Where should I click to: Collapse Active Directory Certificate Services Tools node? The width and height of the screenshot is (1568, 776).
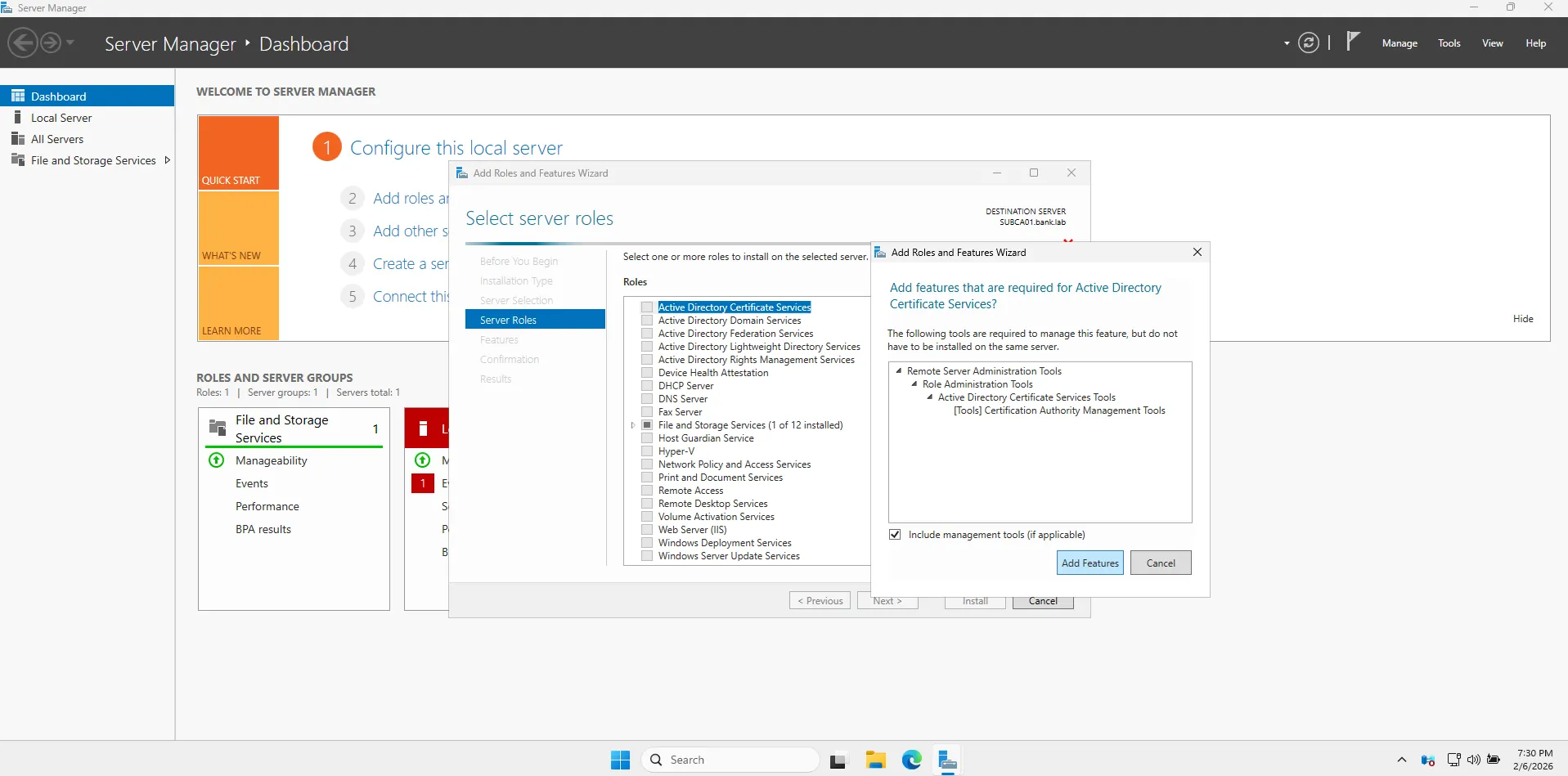point(930,397)
